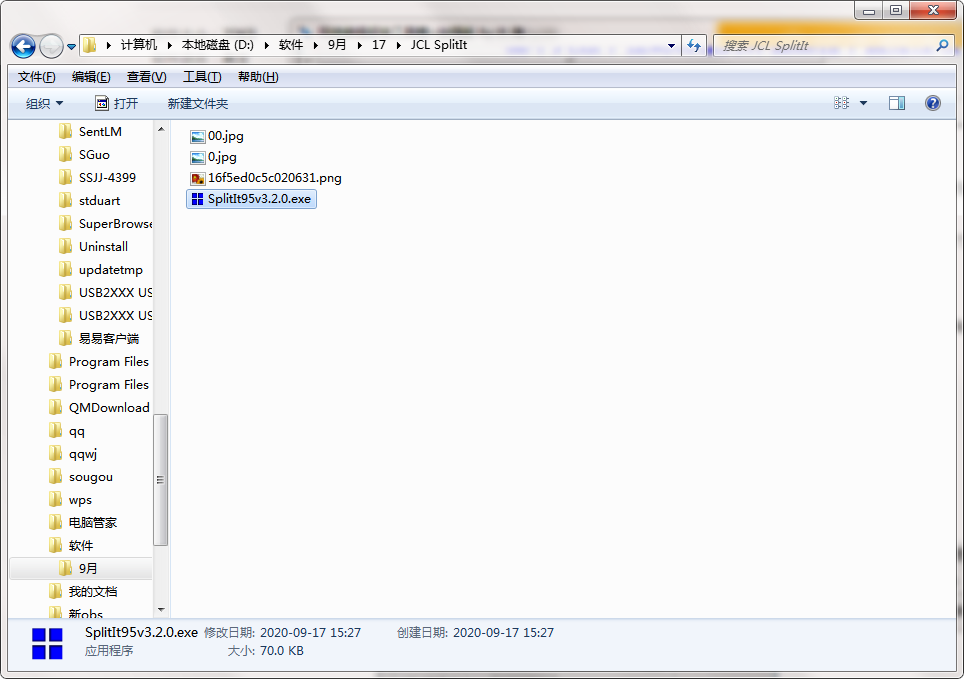The image size is (964, 679).
Task: Click the 打开 toolbar button
Action: [117, 103]
